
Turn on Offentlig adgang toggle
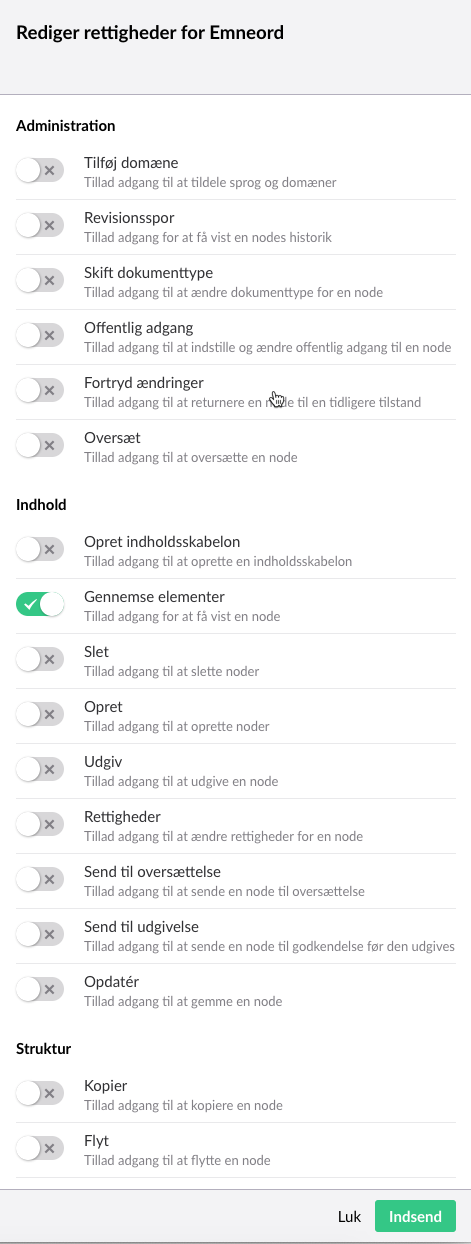tap(40, 336)
